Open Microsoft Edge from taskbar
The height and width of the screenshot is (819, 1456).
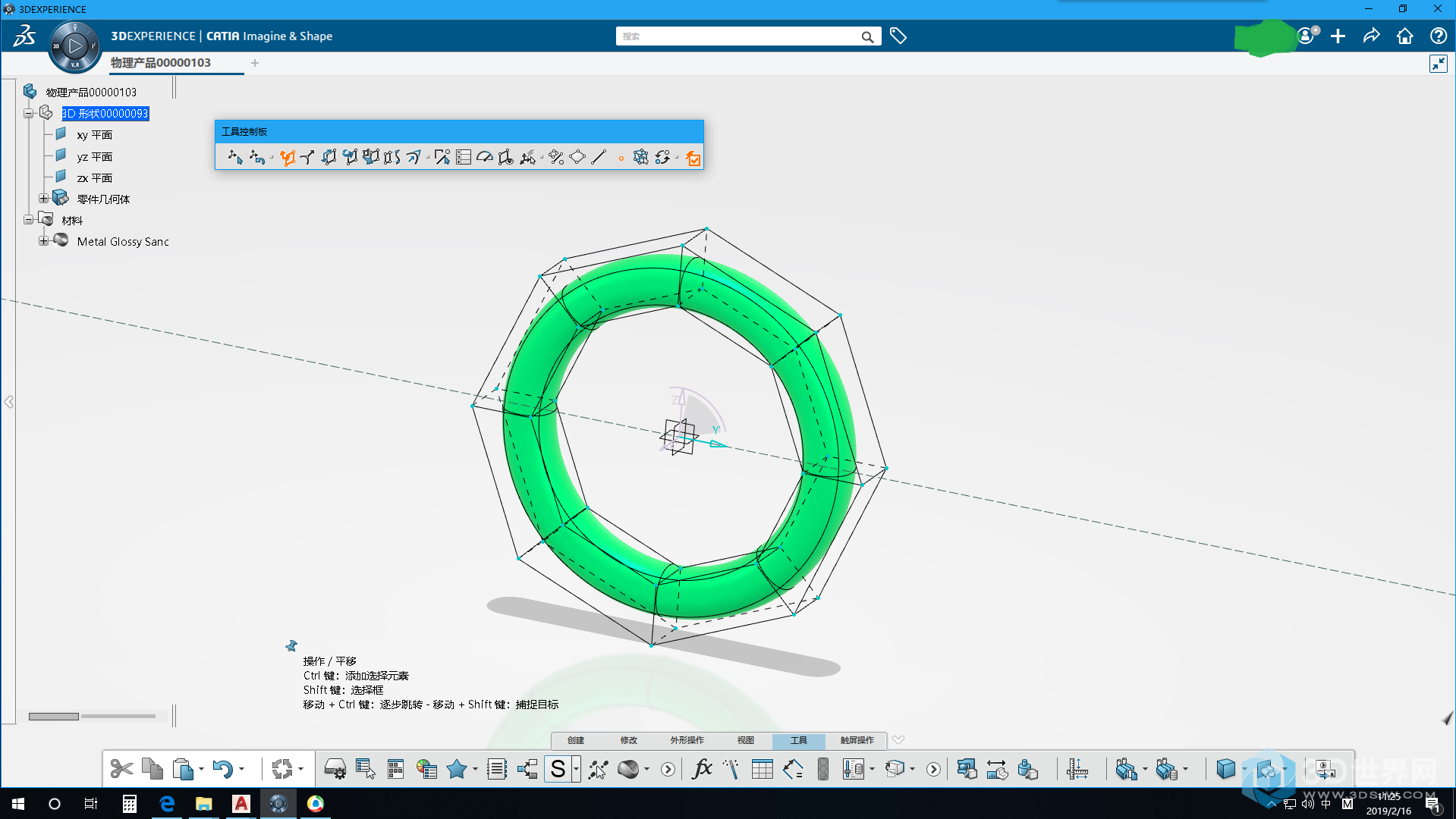tap(167, 804)
